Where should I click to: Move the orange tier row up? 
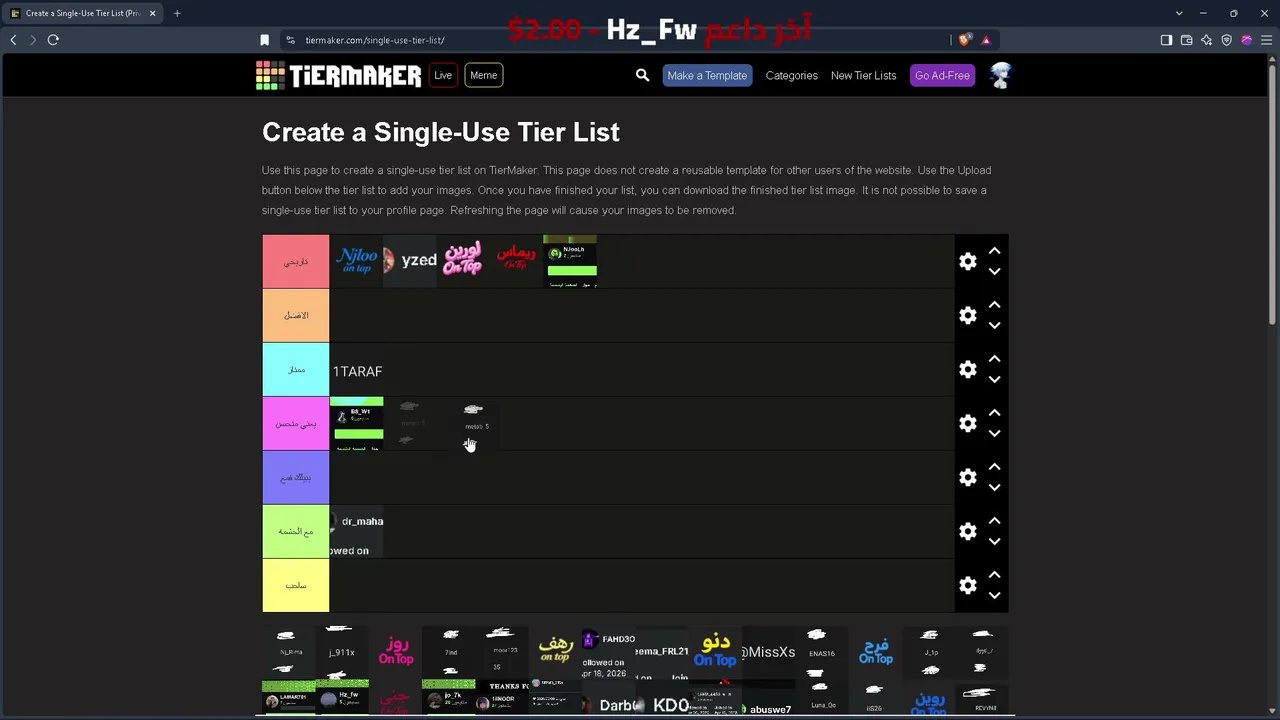[x=994, y=305]
